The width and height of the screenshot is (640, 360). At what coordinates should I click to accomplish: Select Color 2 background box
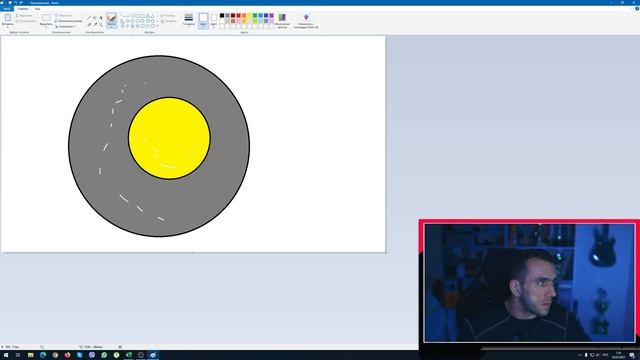(214, 20)
